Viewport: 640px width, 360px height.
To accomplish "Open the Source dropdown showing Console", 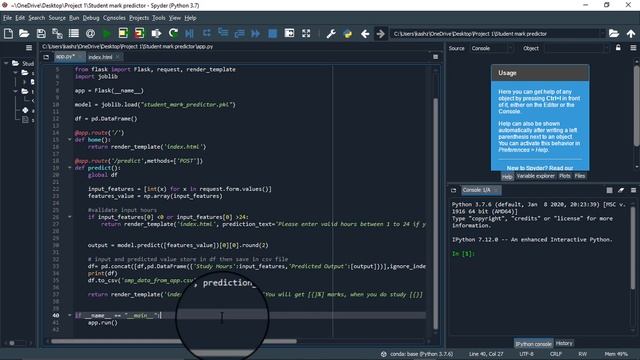I will coord(492,48).
